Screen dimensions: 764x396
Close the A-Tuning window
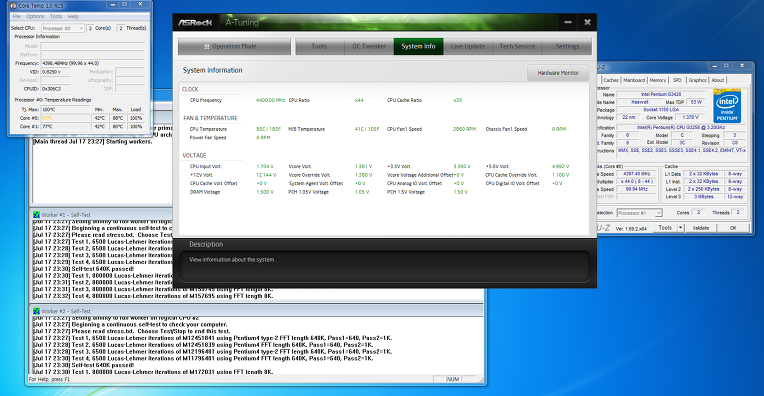pyautogui.click(x=587, y=22)
